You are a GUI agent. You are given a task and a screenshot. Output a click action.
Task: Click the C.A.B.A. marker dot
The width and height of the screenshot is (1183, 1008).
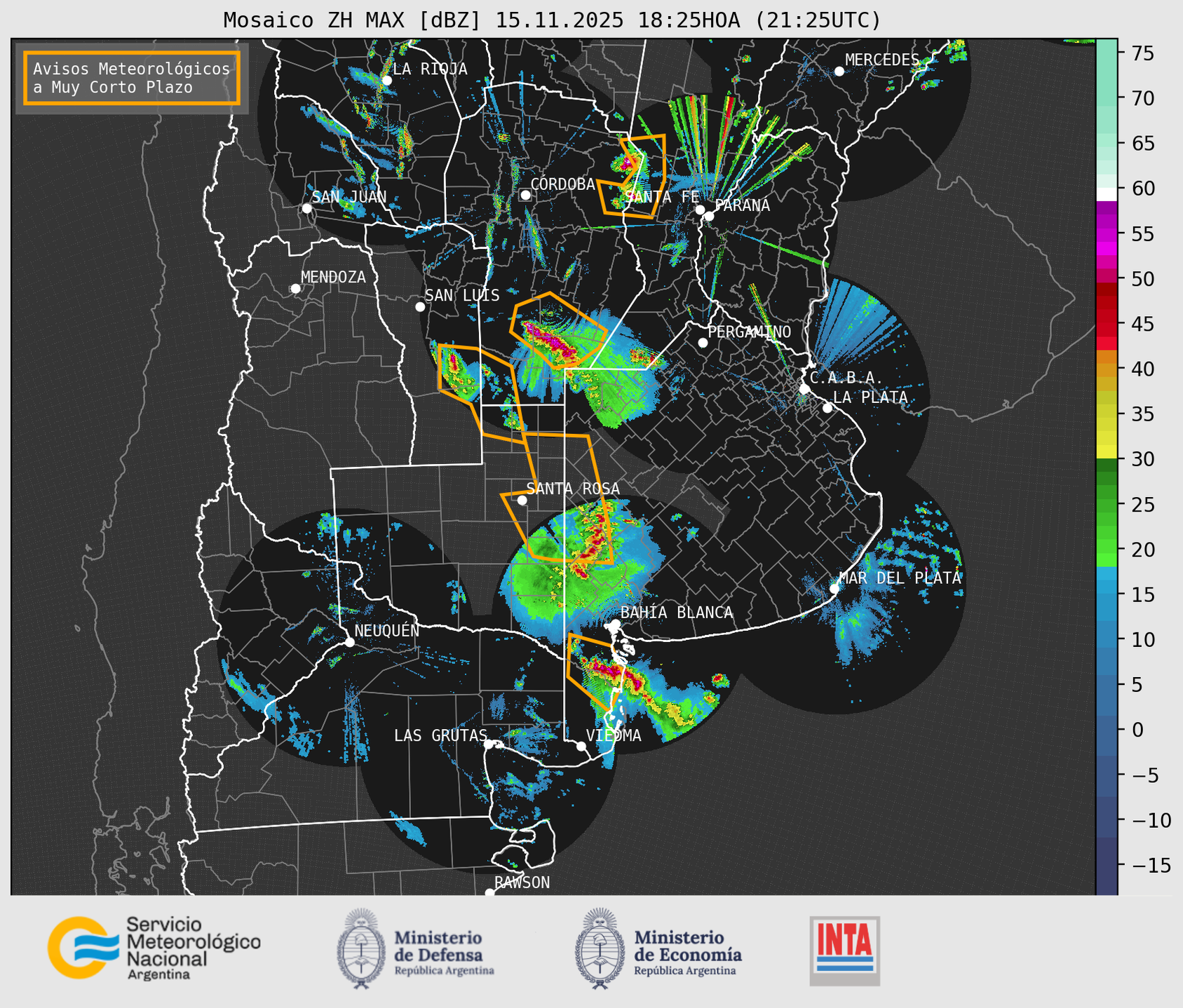pyautogui.click(x=804, y=389)
